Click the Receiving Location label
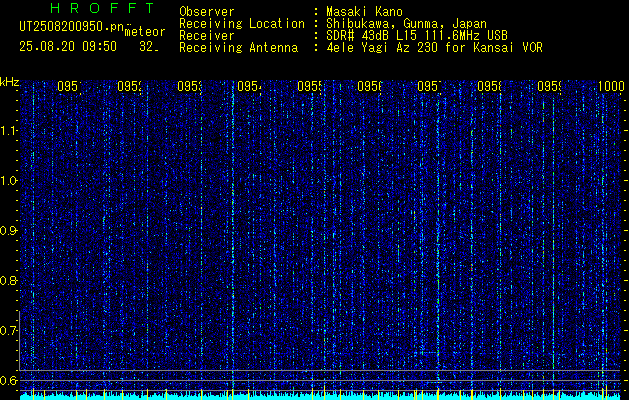This screenshot has height=400, width=629. [x=242, y=24]
